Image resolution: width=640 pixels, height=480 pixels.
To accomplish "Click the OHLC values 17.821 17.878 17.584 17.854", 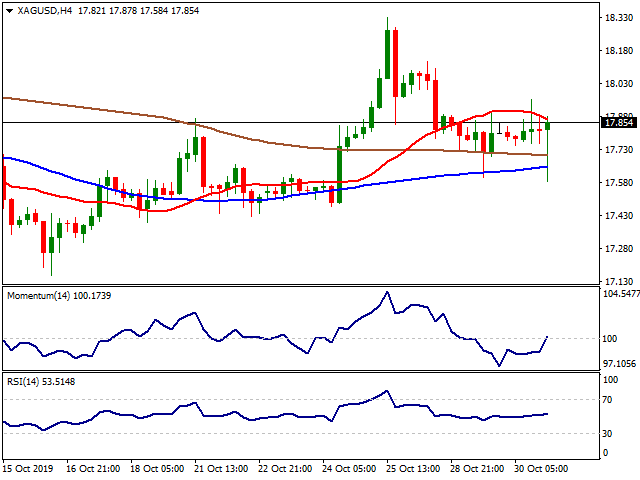I will [138, 11].
